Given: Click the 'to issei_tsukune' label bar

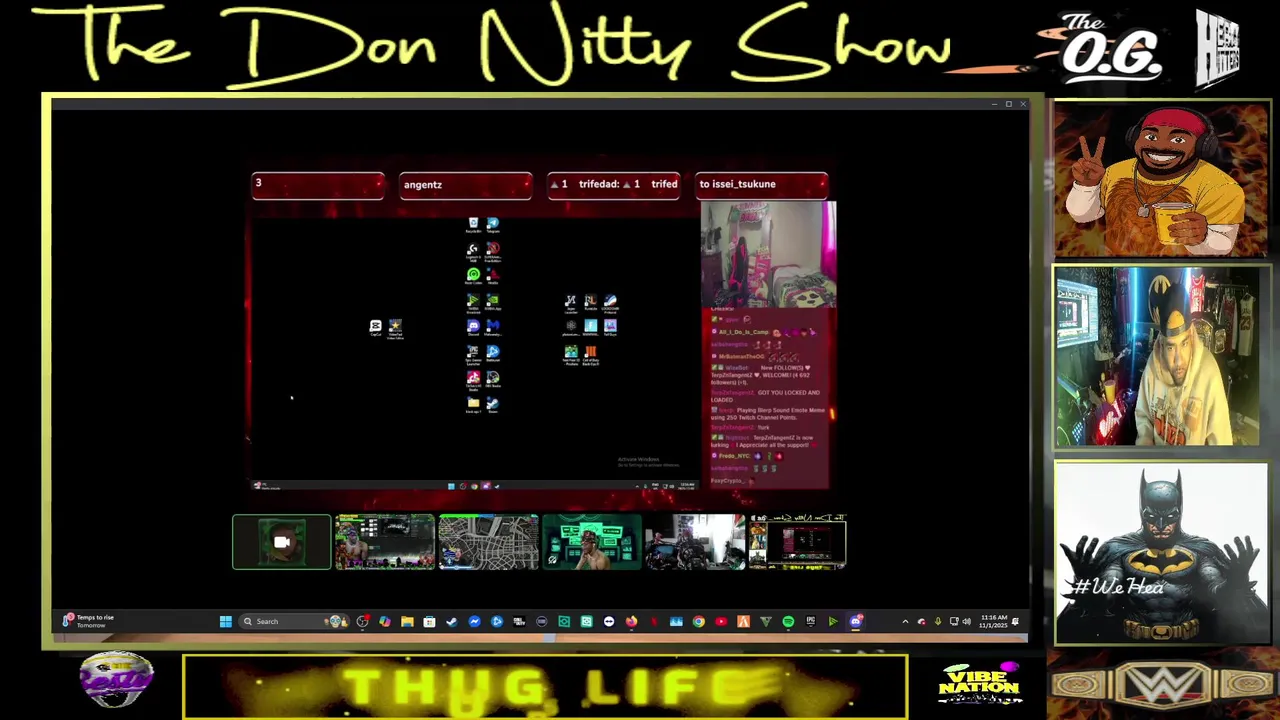Looking at the screenshot, I should tap(762, 185).
